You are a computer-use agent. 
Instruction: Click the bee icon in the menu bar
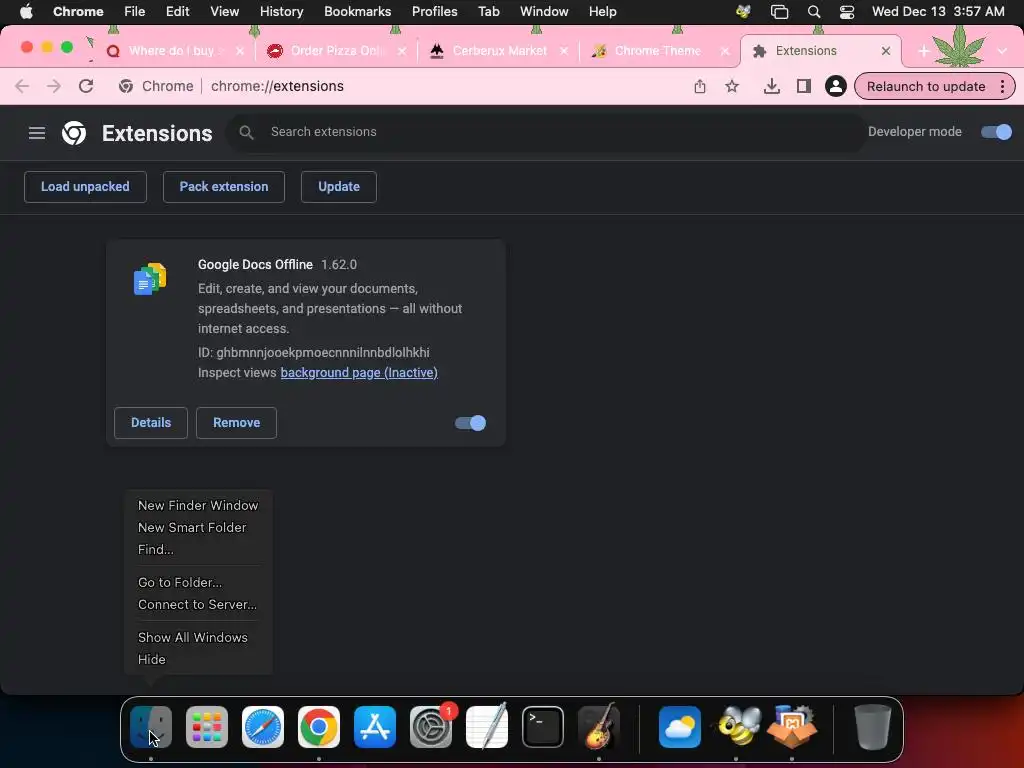tap(743, 12)
